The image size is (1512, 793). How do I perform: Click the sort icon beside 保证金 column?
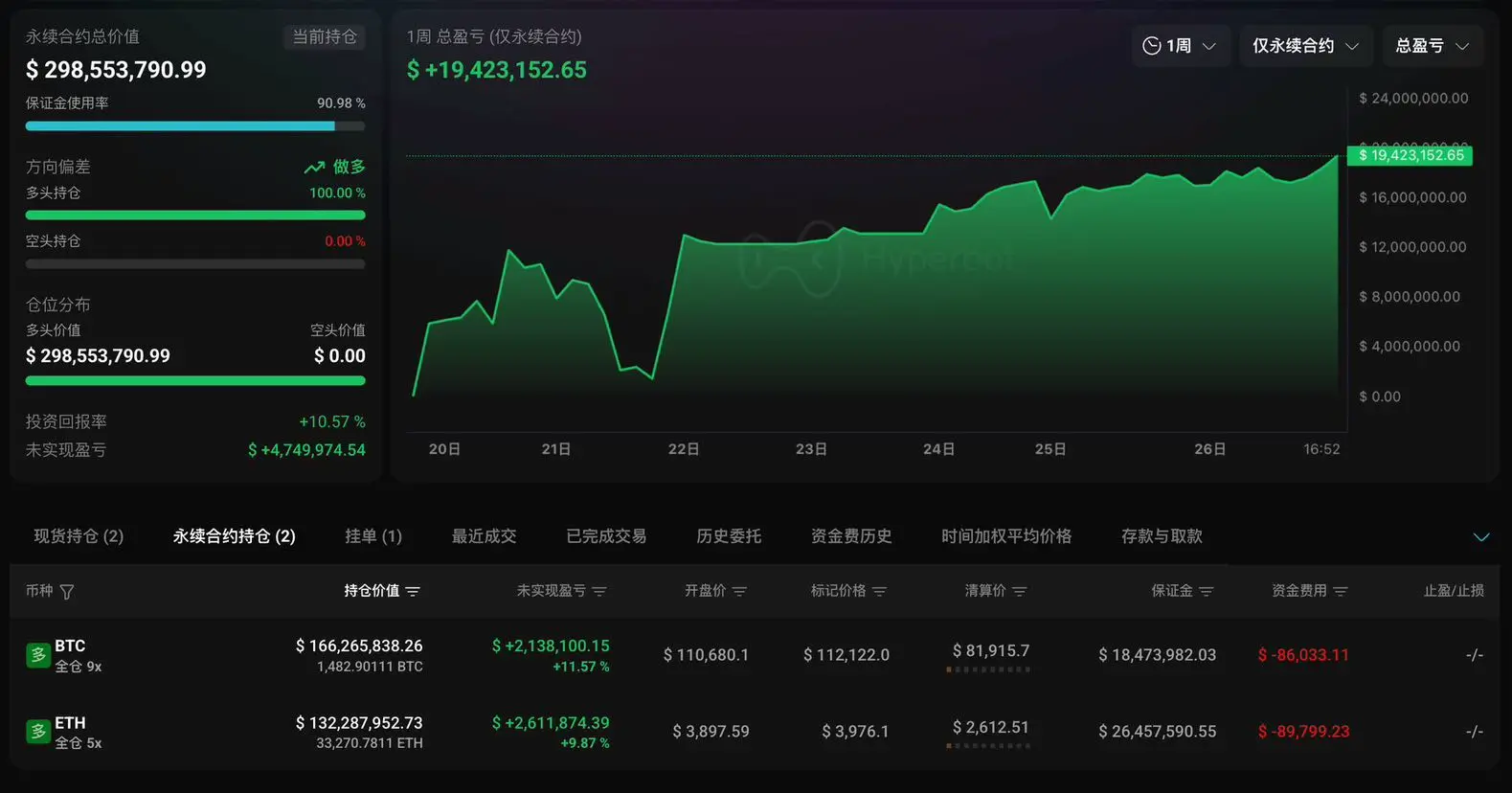pyautogui.click(x=1207, y=592)
